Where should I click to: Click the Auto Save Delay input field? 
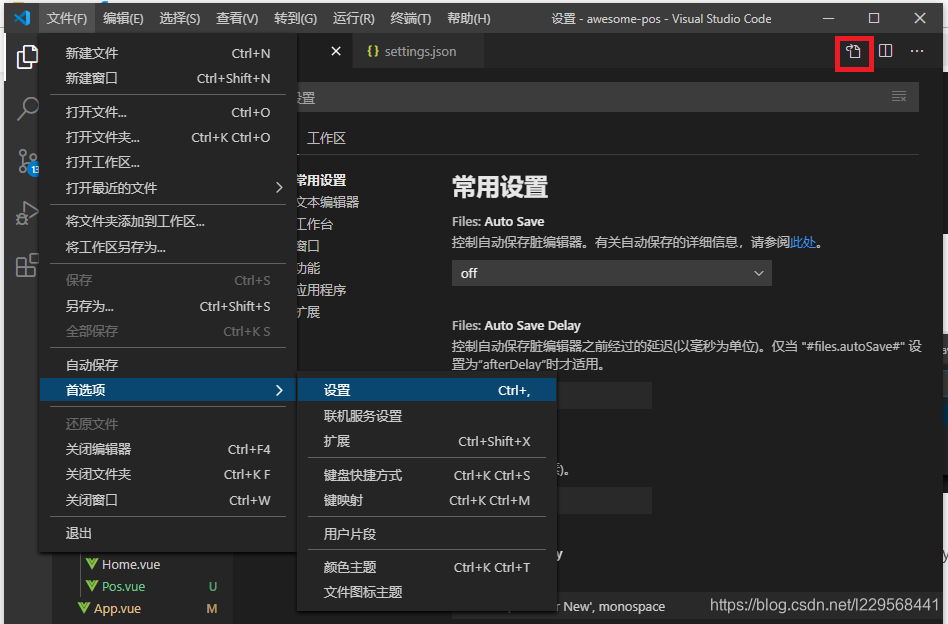[x=604, y=395]
